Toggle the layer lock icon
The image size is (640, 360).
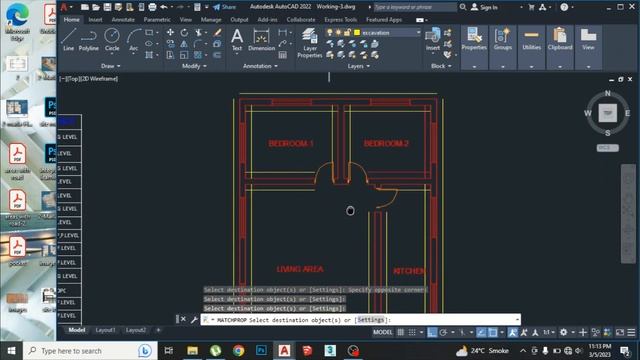[x=347, y=32]
